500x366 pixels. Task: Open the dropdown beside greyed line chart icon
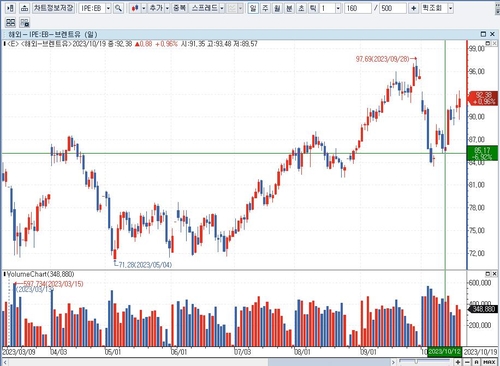(x=240, y=8)
